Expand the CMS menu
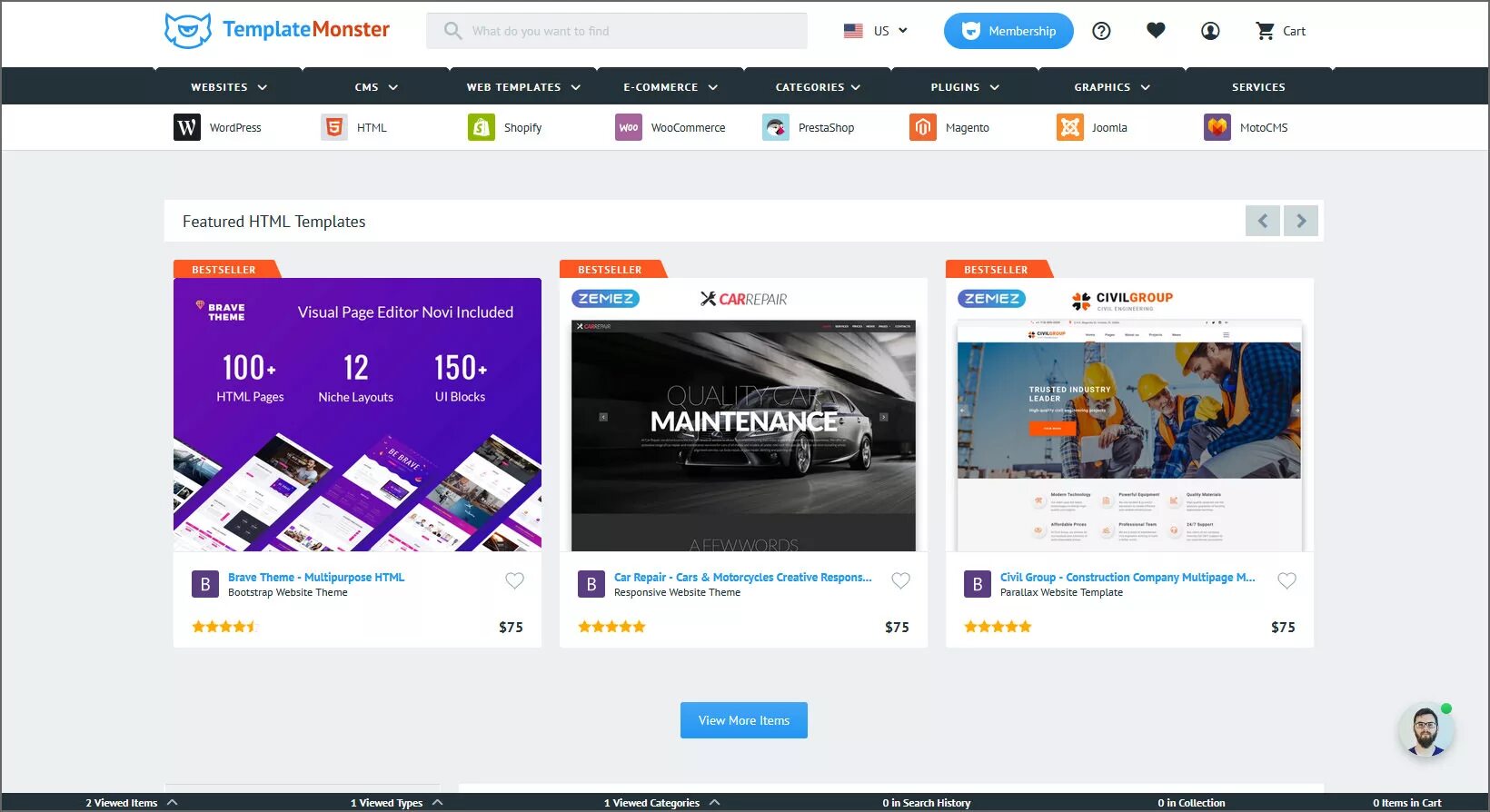 (376, 87)
